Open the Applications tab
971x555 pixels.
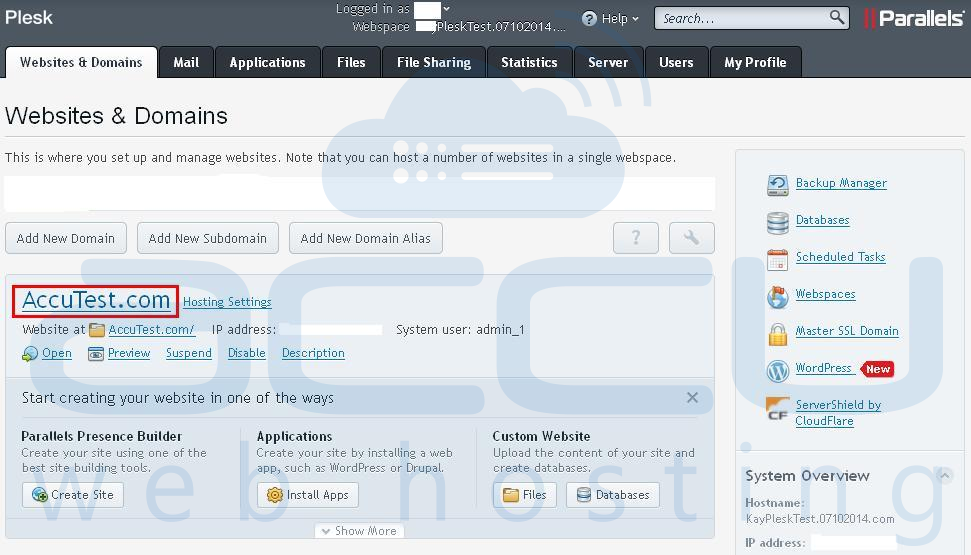coord(268,62)
